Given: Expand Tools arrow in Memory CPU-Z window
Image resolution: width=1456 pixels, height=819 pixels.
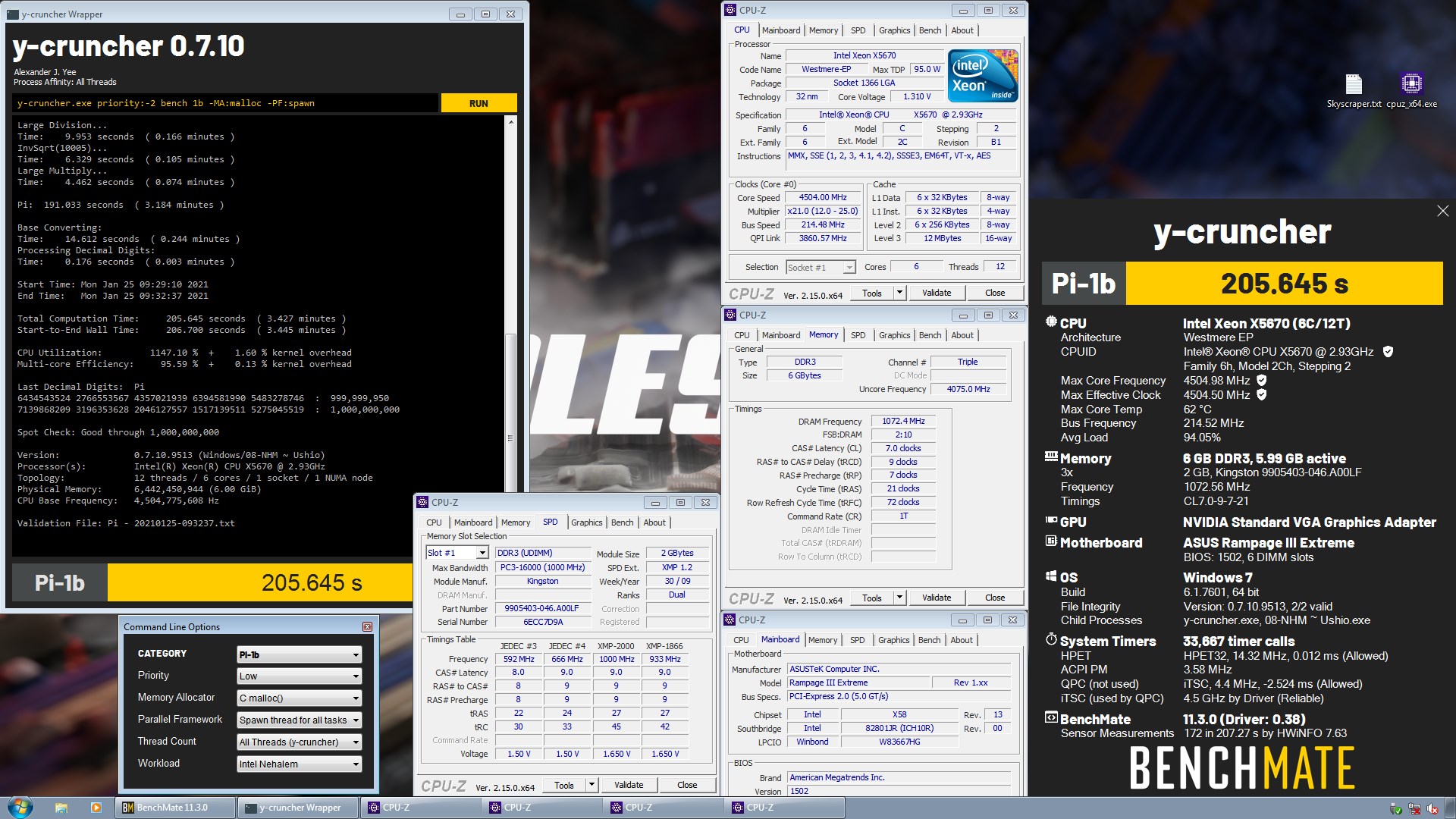Looking at the screenshot, I should click(x=899, y=598).
